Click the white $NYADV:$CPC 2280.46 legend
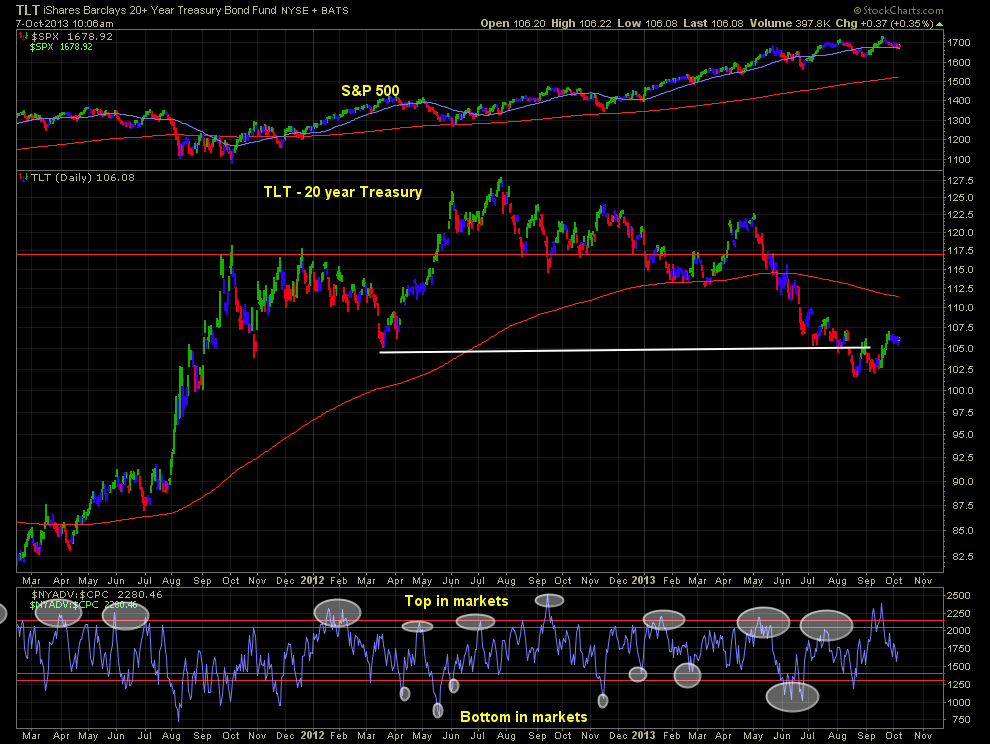990x744 pixels. click(97, 594)
